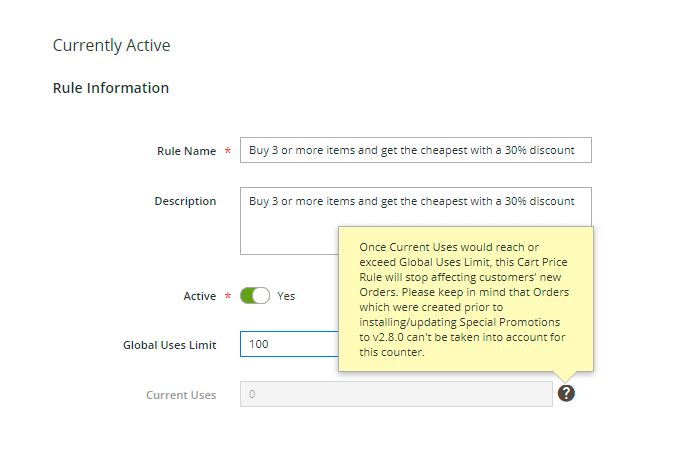Click the Yes text beside the toggle
Viewport: 677px width, 453px height.
[x=286, y=296]
